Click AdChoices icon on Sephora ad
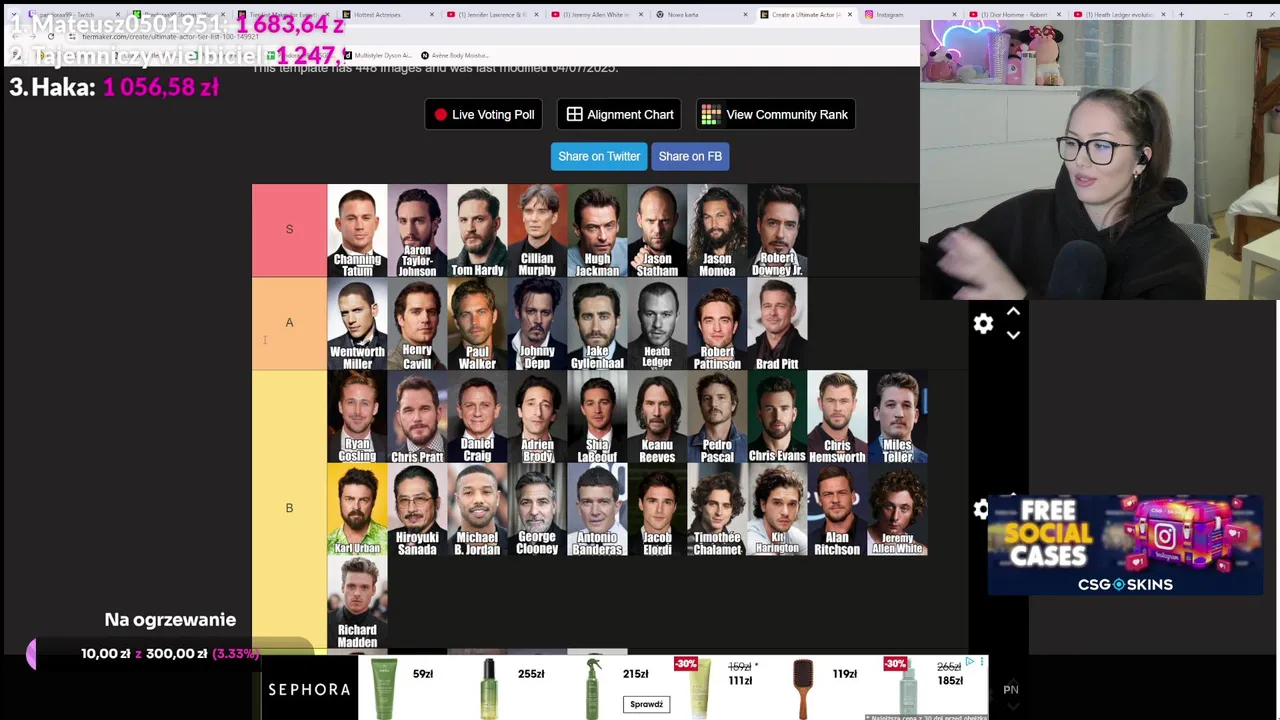This screenshot has height=720, width=1280. click(970, 662)
